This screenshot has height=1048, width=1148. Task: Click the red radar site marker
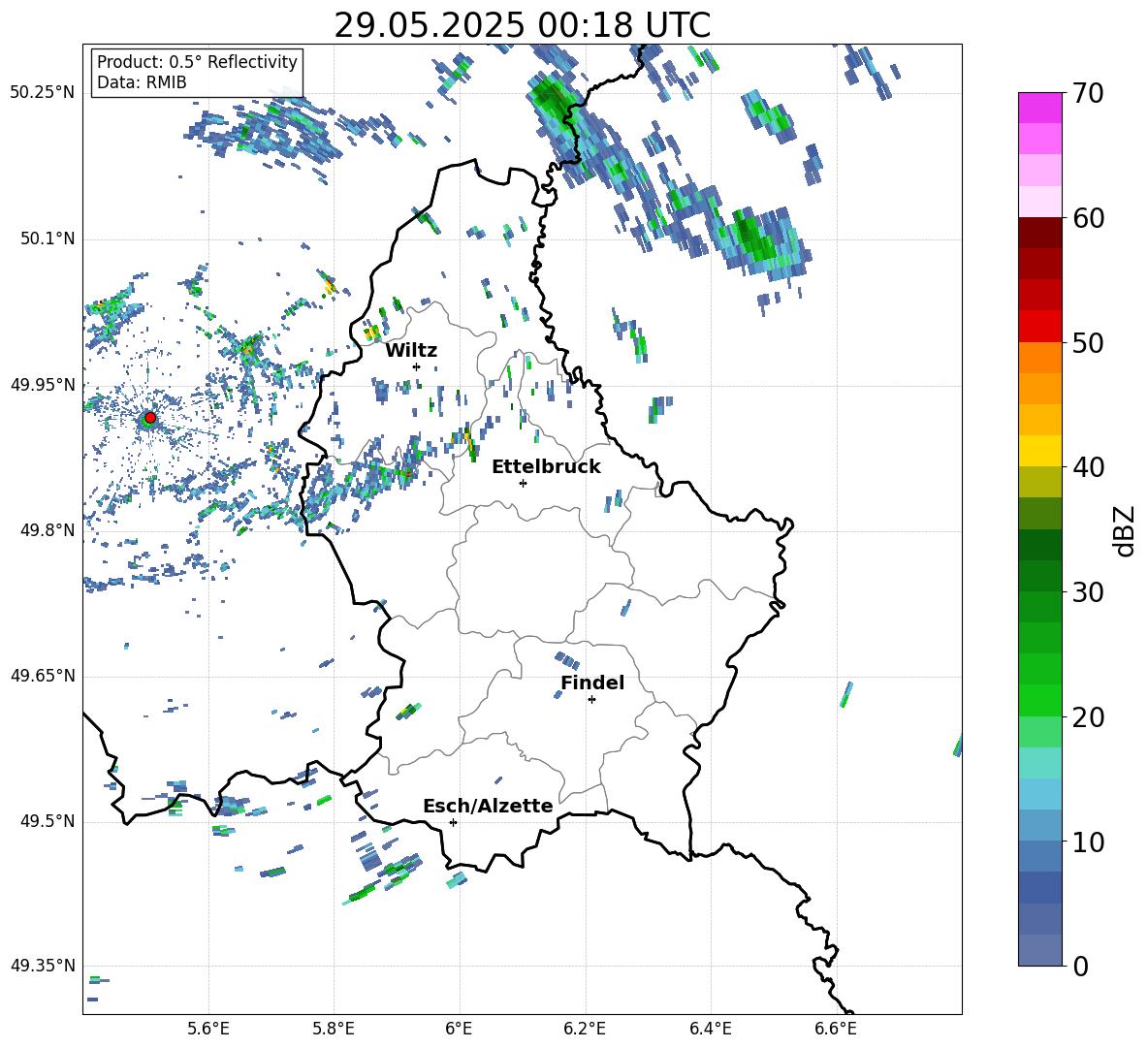[150, 418]
